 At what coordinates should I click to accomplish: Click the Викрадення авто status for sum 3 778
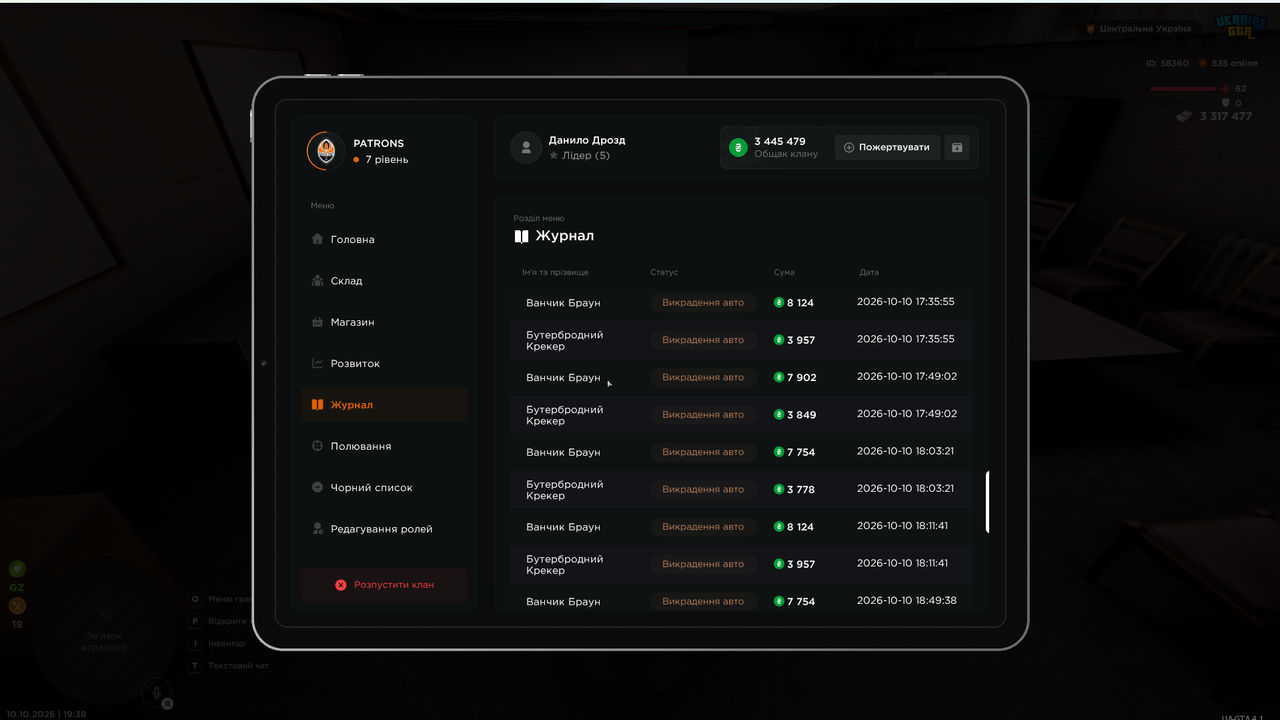[703, 489]
